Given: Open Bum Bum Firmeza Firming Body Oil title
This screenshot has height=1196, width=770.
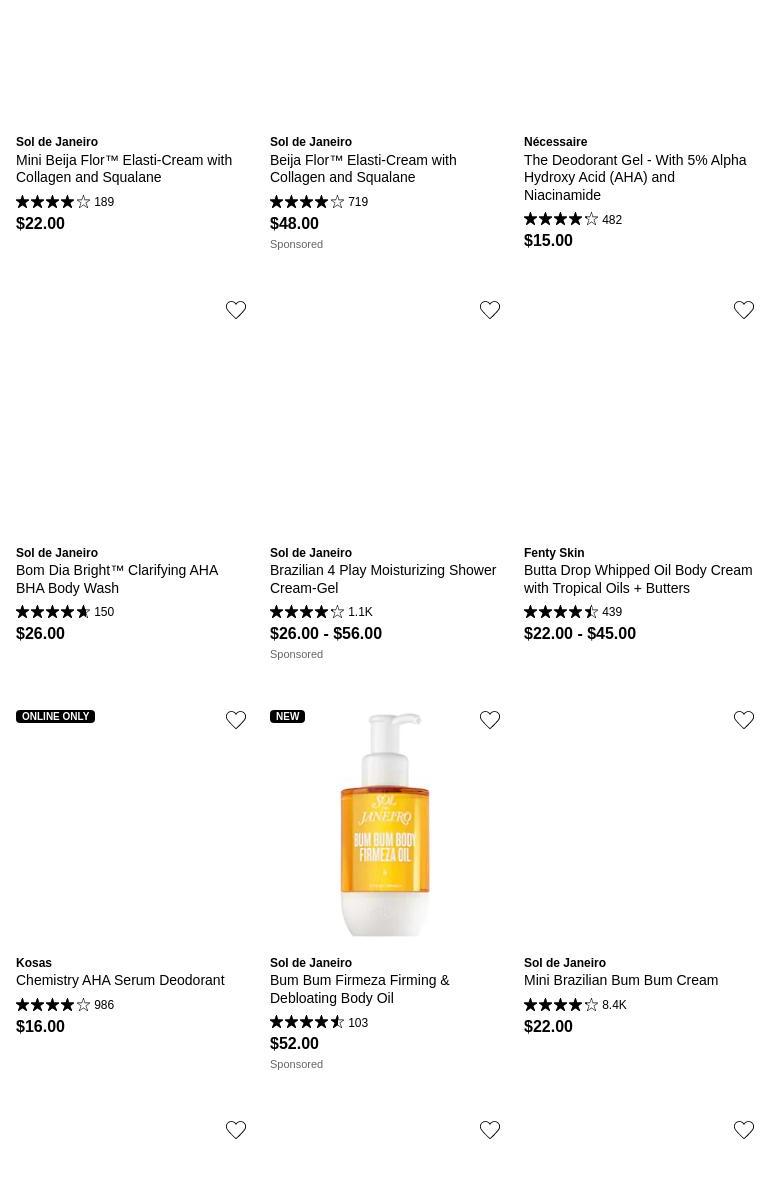Looking at the screenshot, I should [360, 989].
